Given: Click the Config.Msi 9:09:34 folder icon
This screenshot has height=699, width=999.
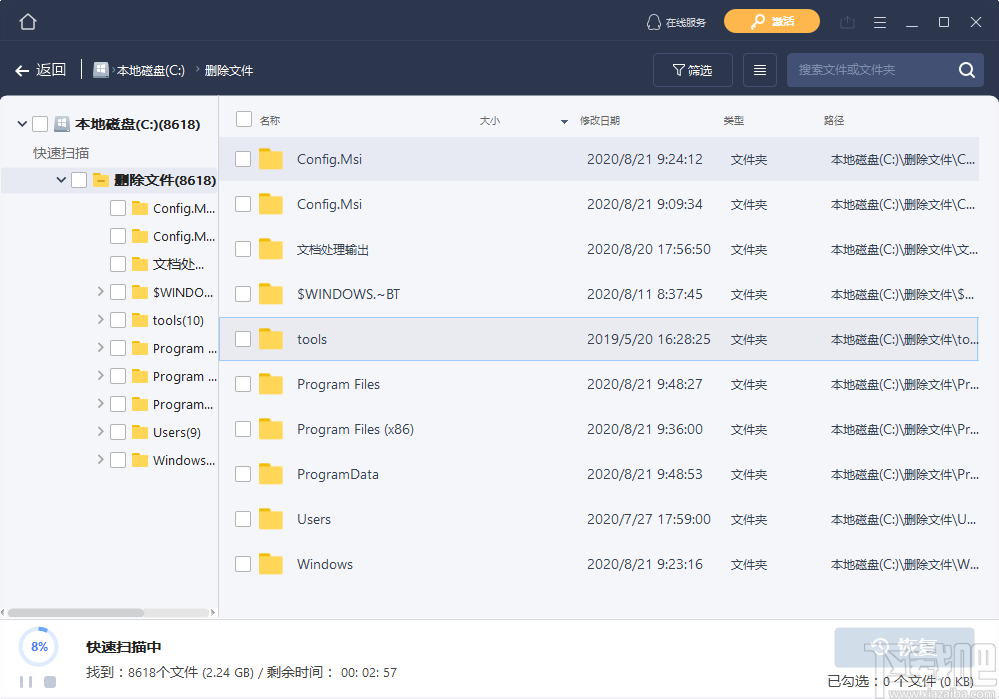Looking at the screenshot, I should click(271, 204).
